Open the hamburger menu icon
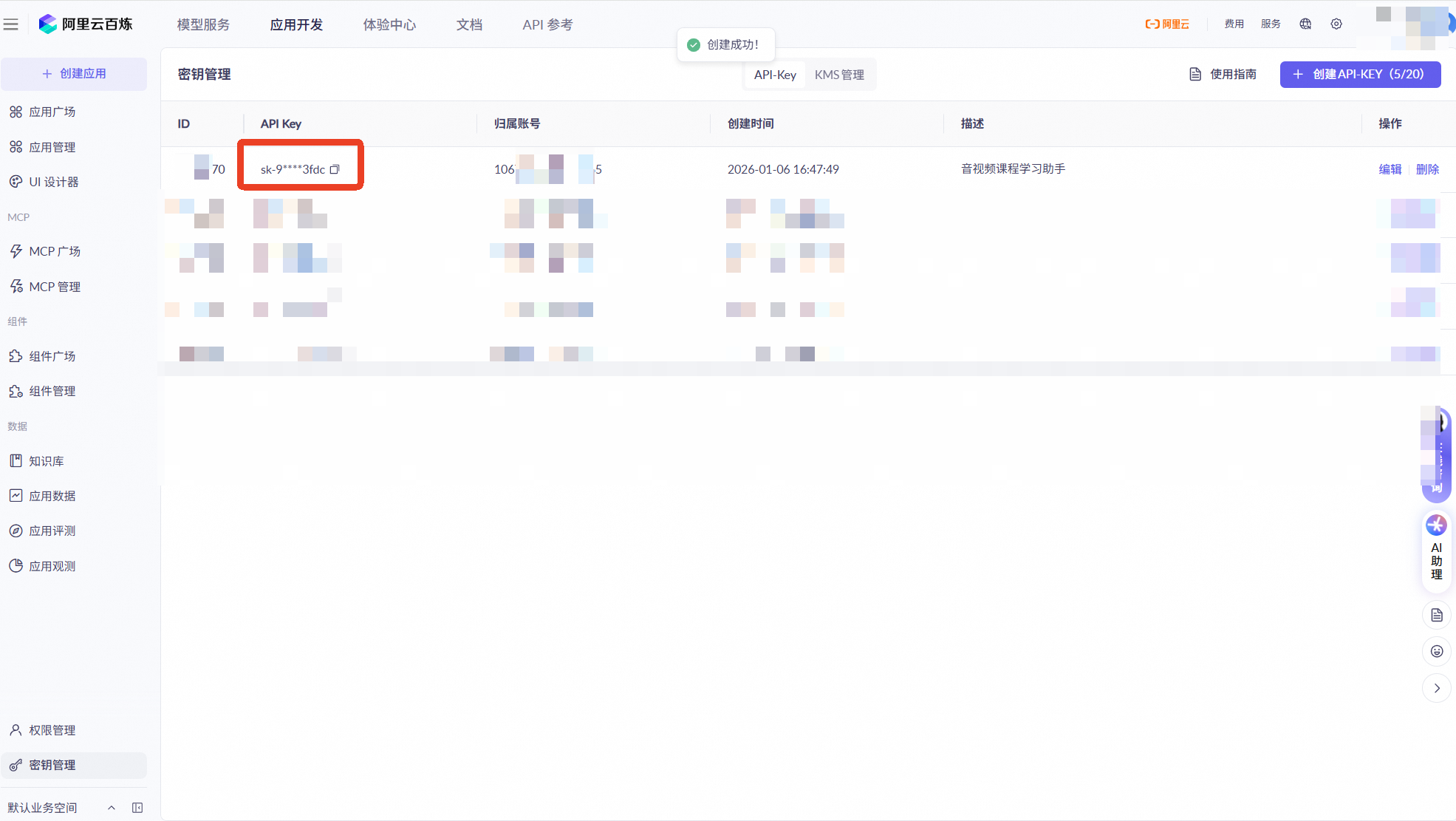The width and height of the screenshot is (1456, 821). 11,24
